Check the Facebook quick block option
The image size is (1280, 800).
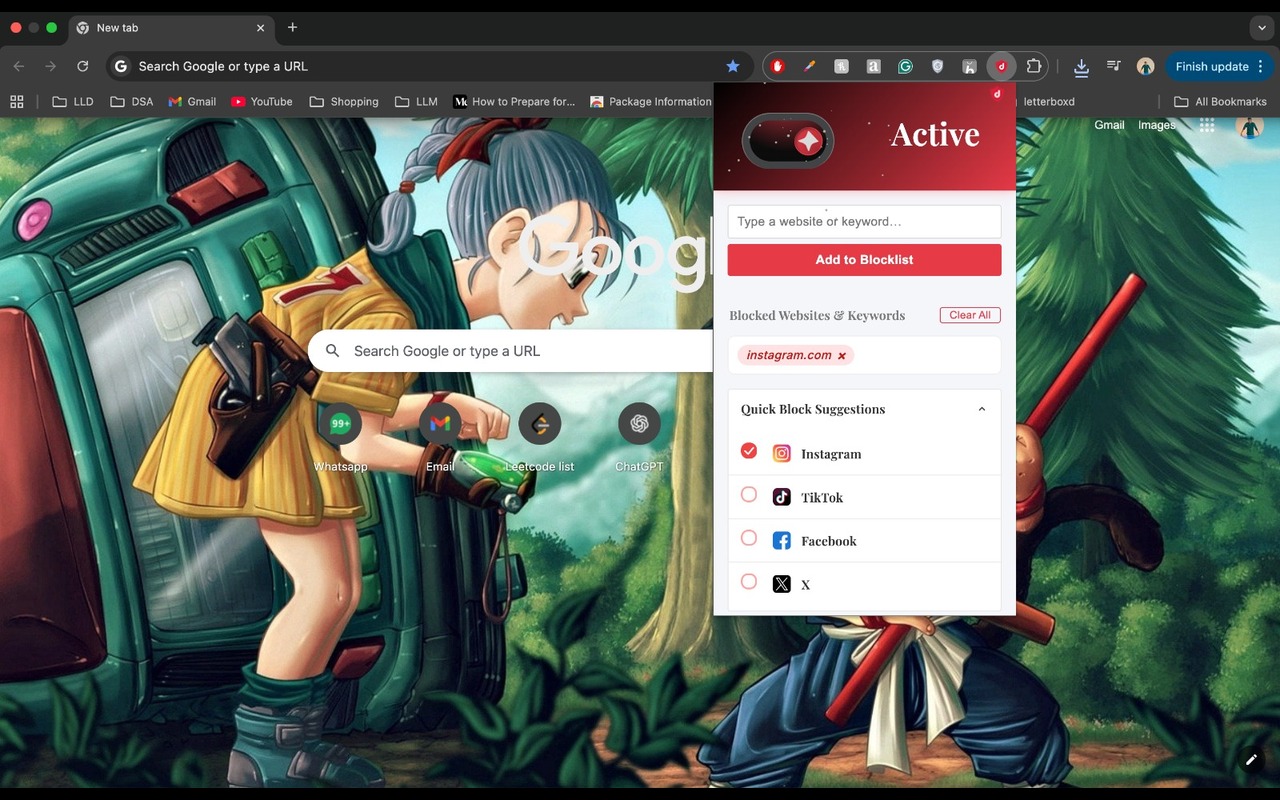pyautogui.click(x=749, y=538)
